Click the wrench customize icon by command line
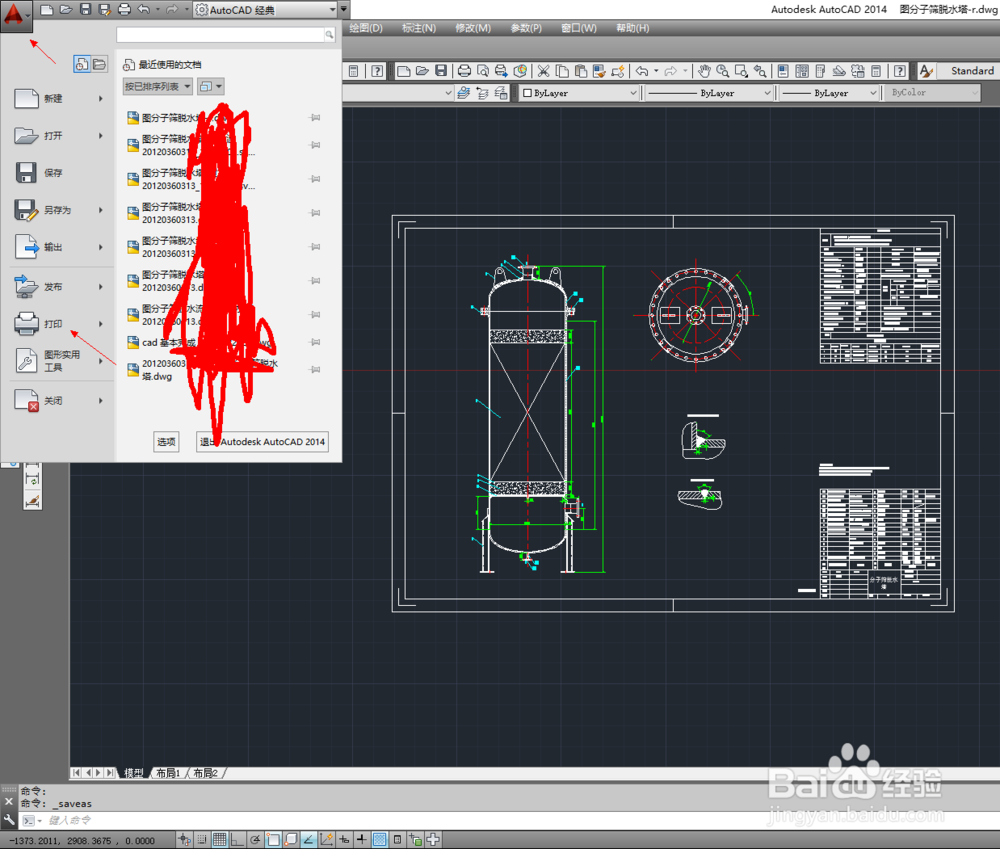The image size is (1000, 849). [9, 820]
